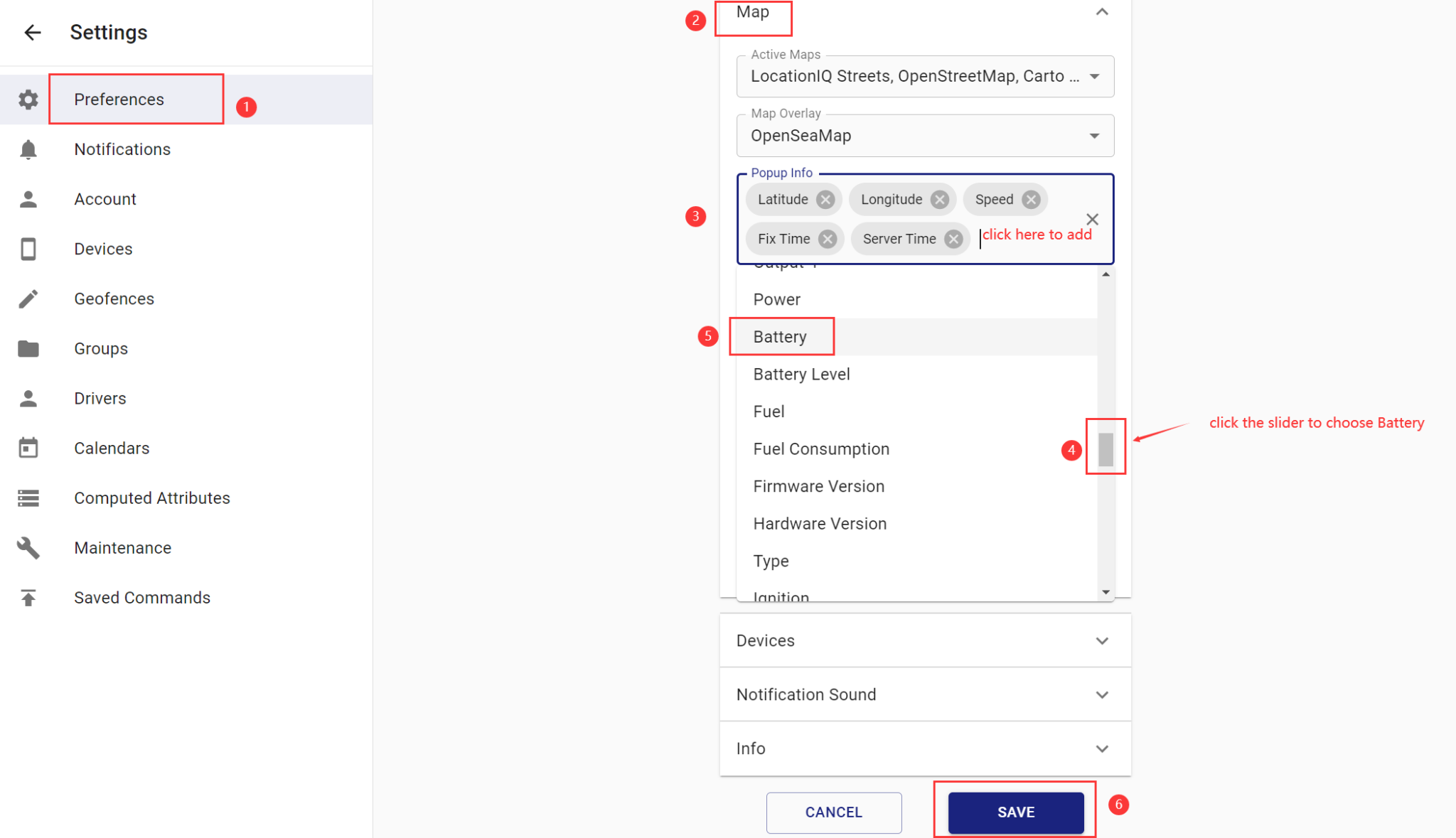Open Maintenance using the wrench icon

tap(28, 547)
